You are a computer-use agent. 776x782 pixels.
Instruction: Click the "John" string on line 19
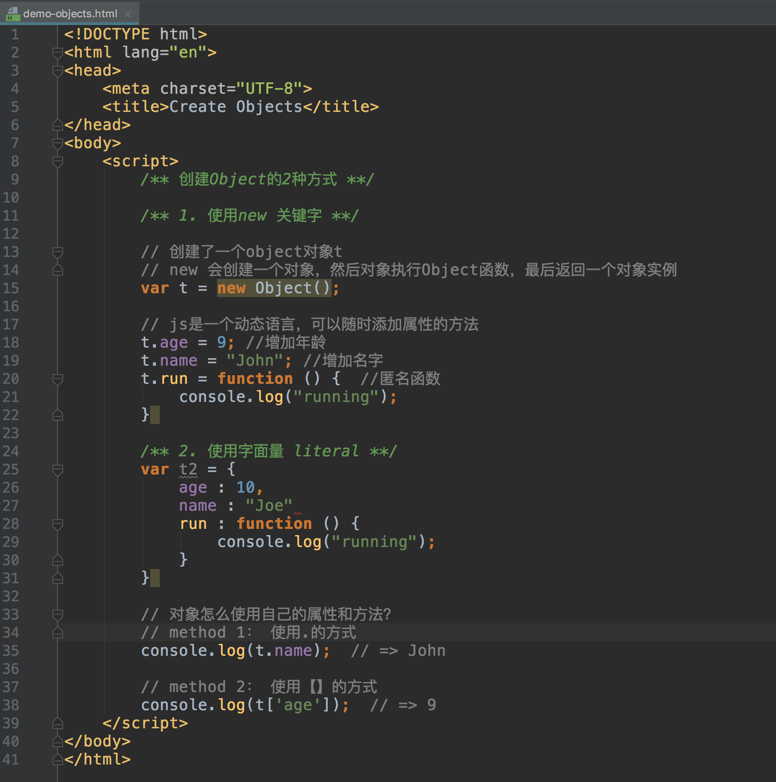coord(255,361)
